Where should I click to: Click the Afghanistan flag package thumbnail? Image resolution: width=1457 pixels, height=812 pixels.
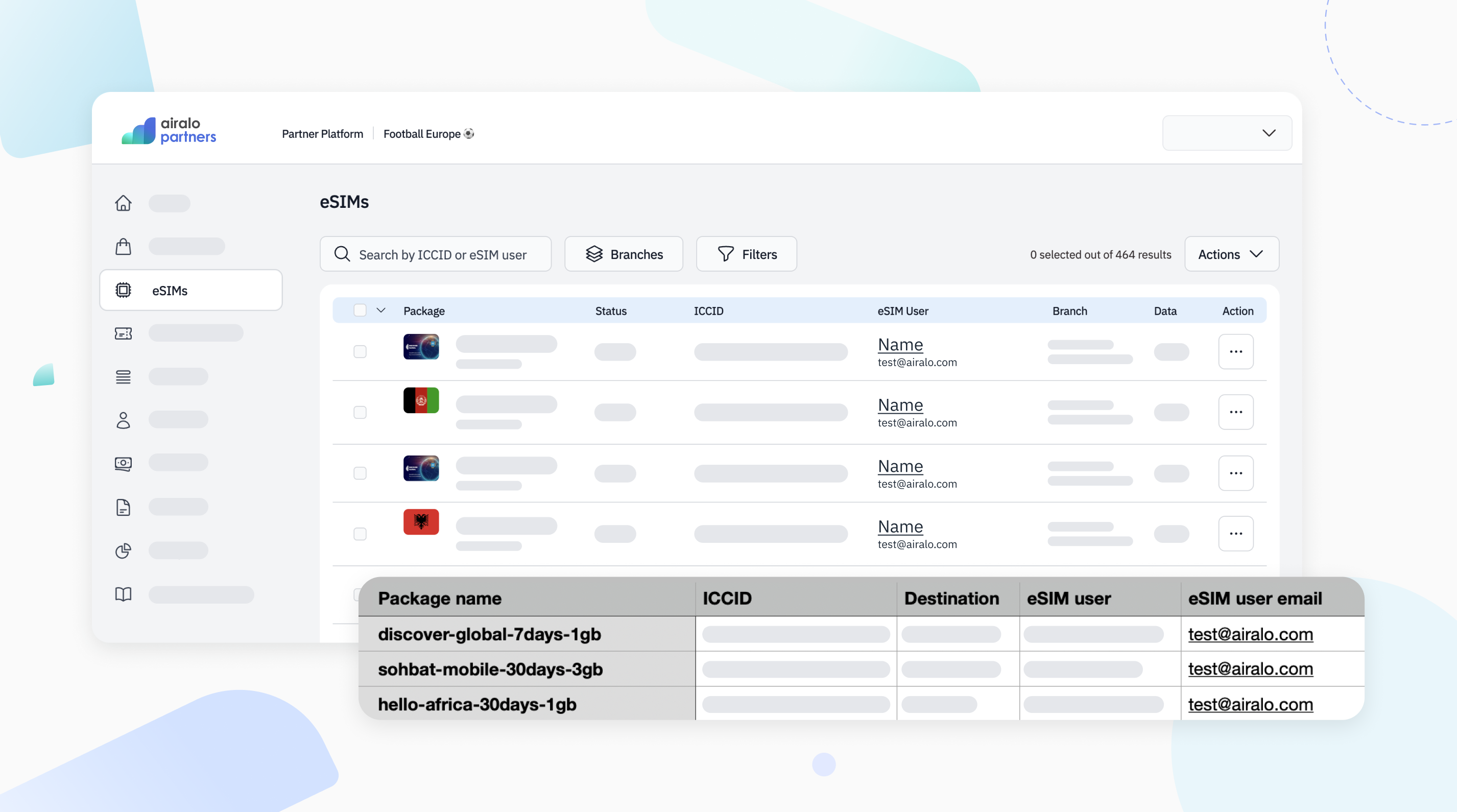[x=421, y=400]
